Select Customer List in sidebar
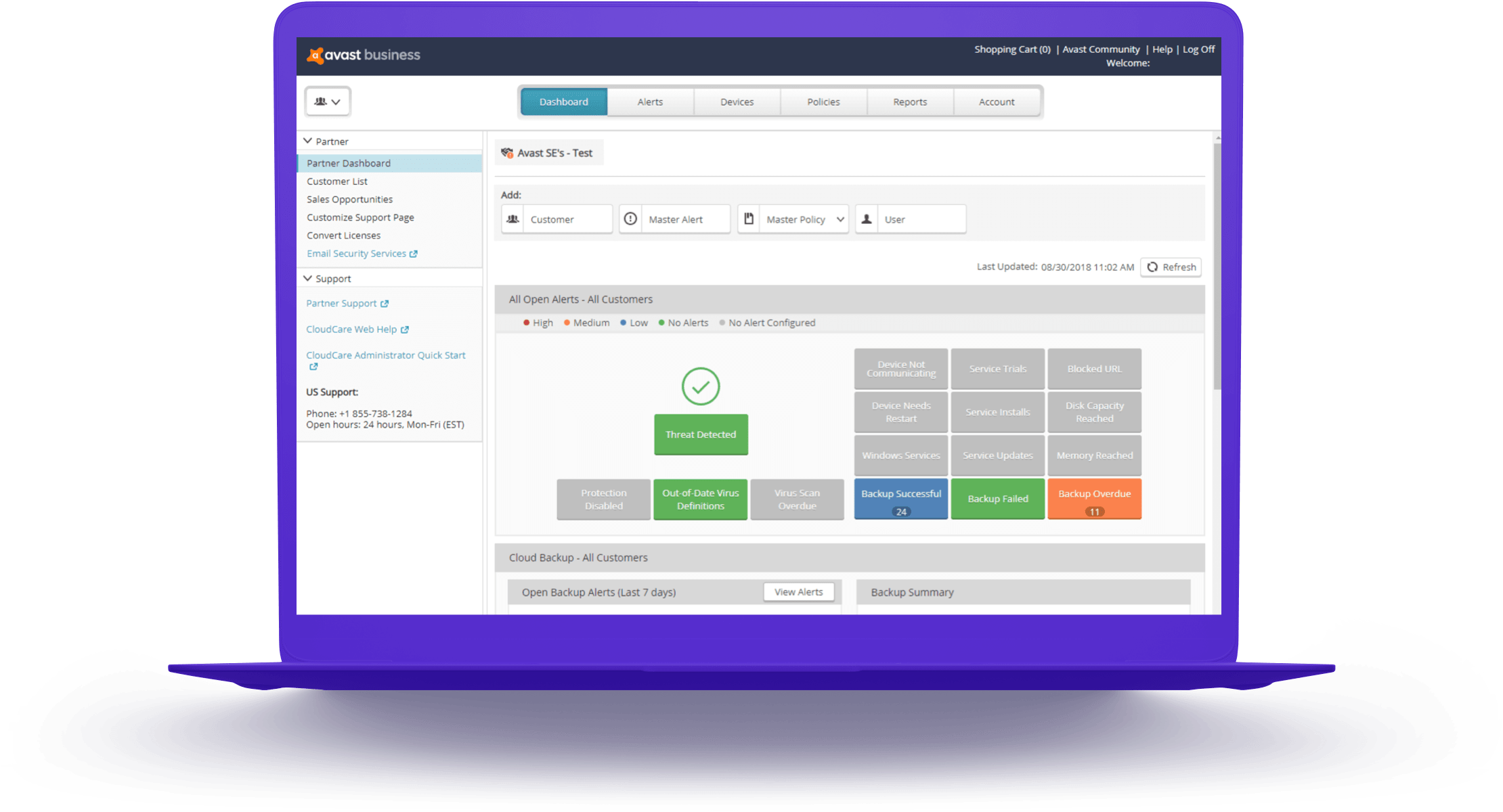This screenshot has width=1503, height=812. coord(337,181)
